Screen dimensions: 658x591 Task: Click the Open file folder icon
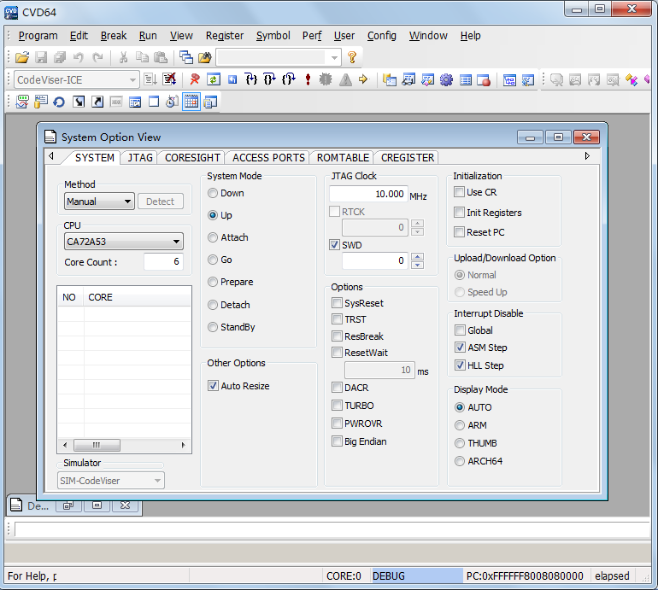click(21, 58)
